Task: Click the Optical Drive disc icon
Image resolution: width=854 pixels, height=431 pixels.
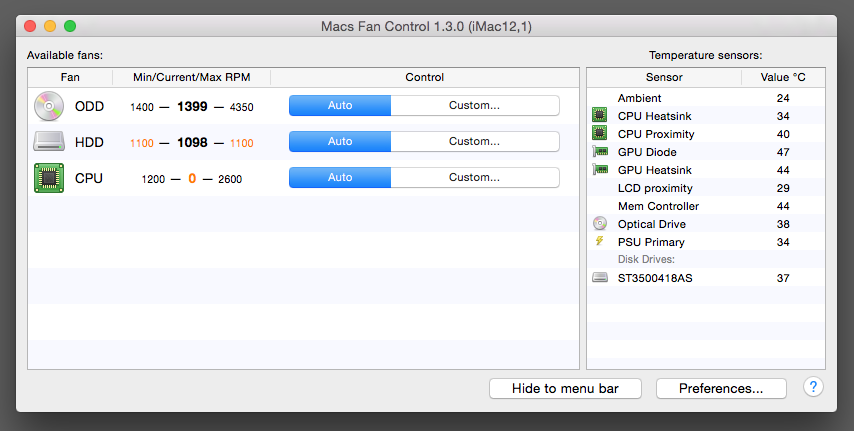Action: (x=600, y=223)
